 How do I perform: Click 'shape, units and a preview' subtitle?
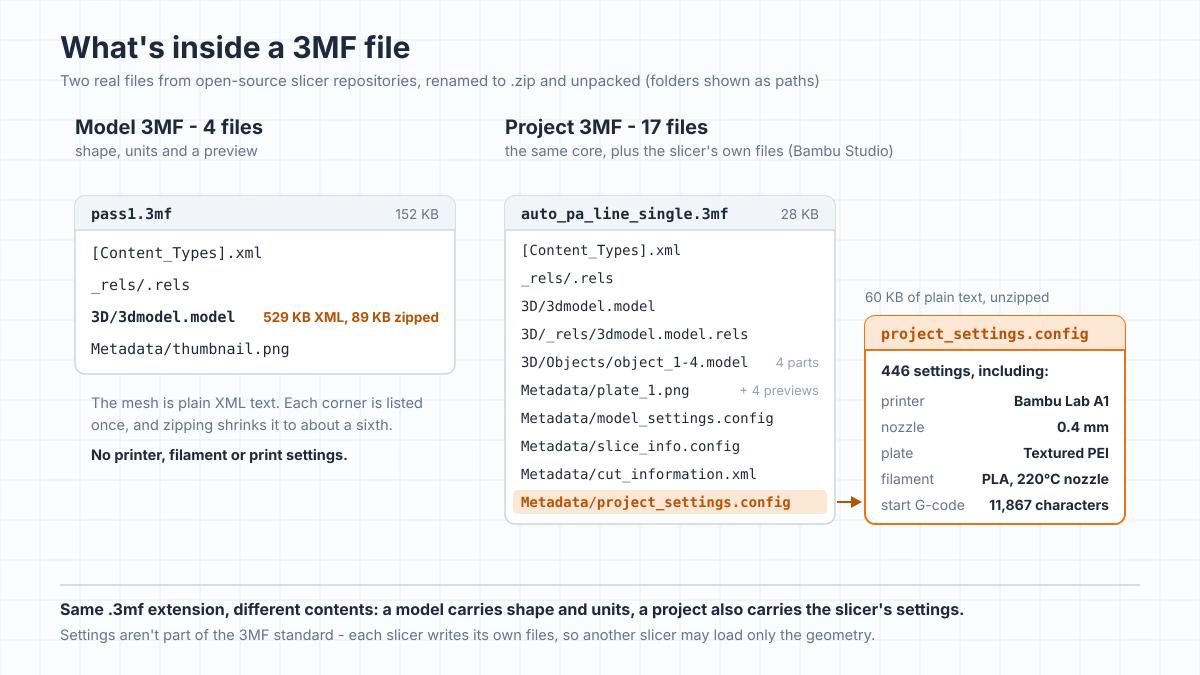pos(166,151)
